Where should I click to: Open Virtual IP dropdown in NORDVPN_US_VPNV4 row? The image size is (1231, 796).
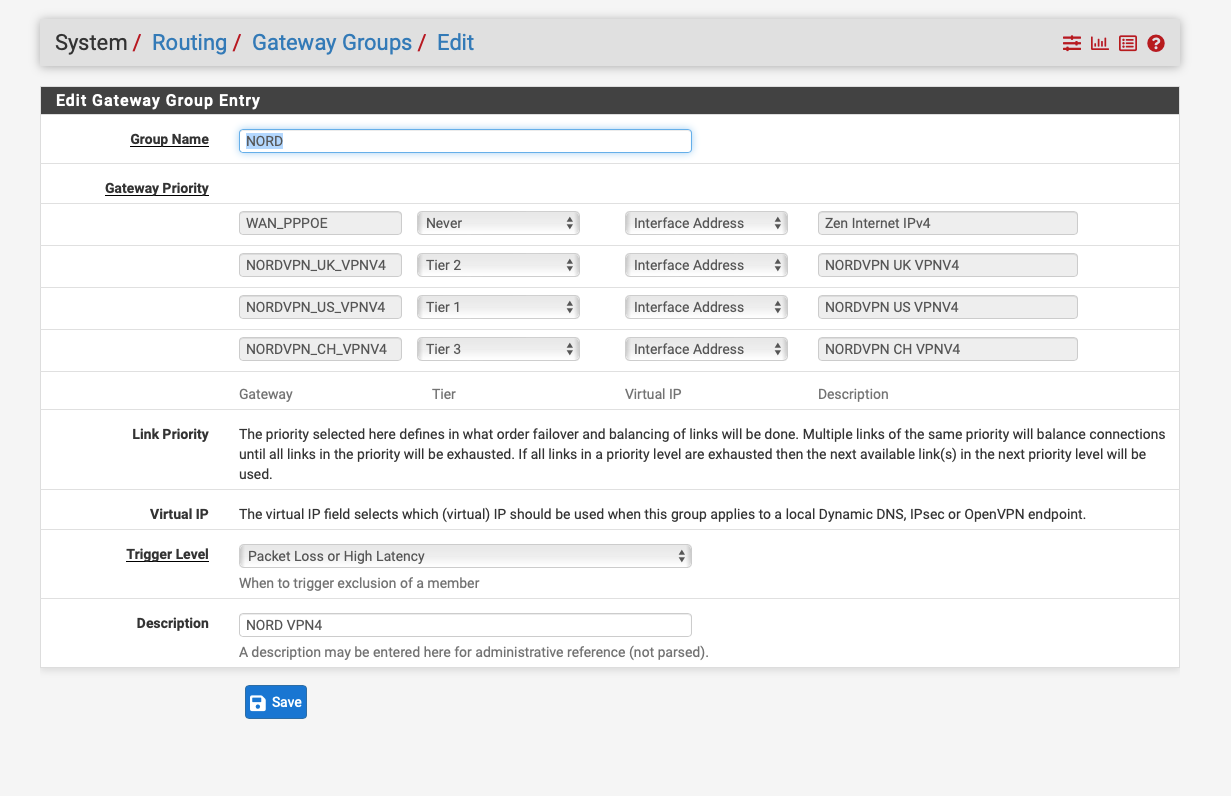coord(706,307)
